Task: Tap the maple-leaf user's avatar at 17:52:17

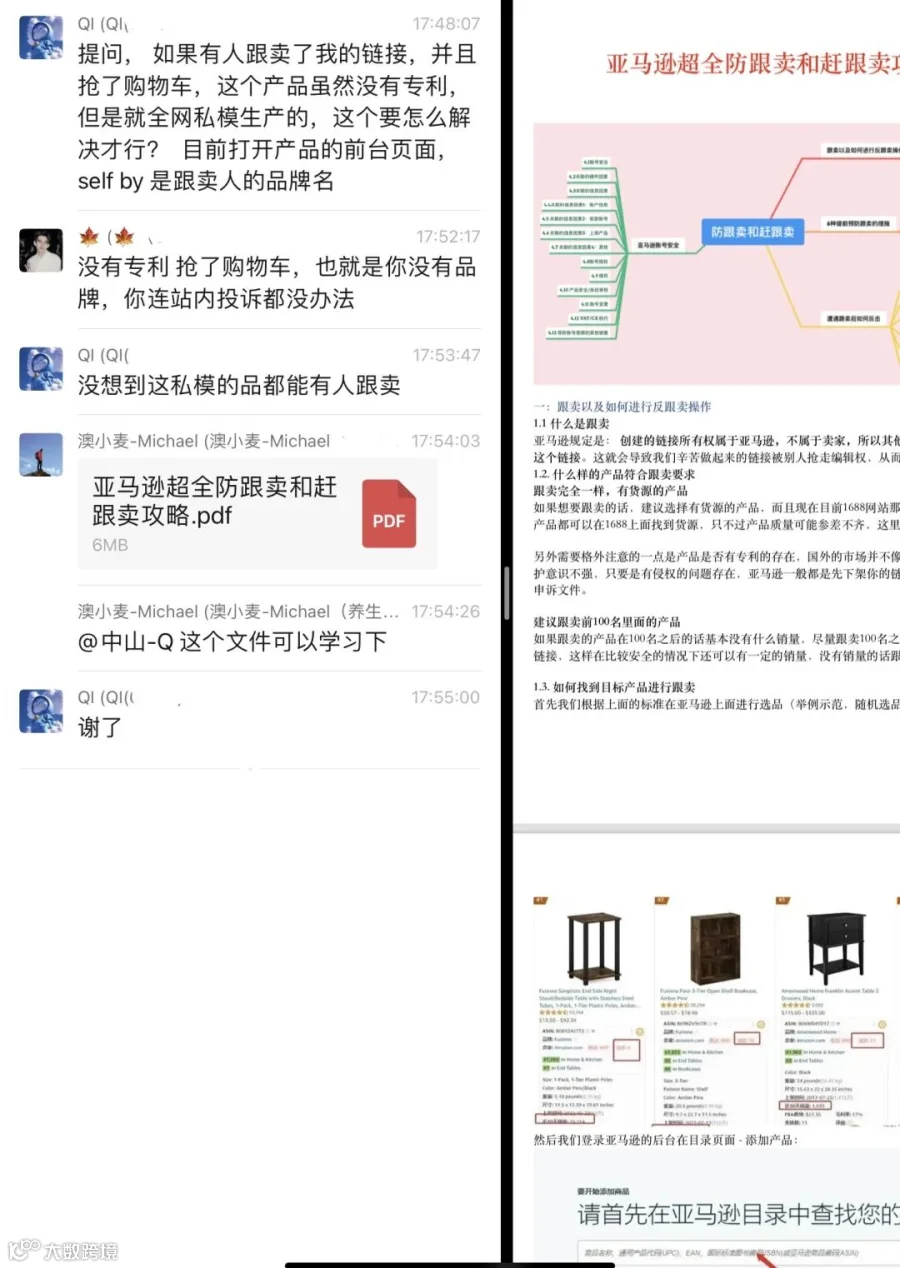Action: point(41,250)
